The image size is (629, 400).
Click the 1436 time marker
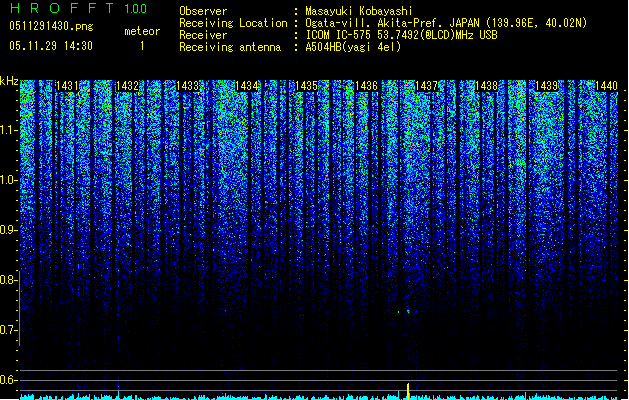point(367,86)
